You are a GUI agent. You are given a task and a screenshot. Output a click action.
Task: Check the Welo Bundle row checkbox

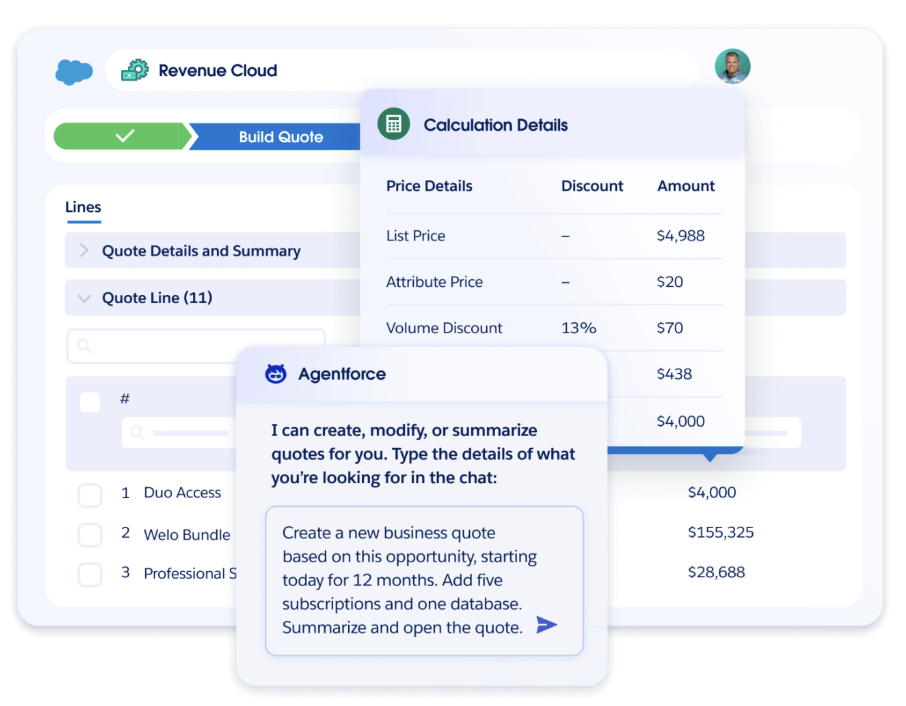pos(90,534)
